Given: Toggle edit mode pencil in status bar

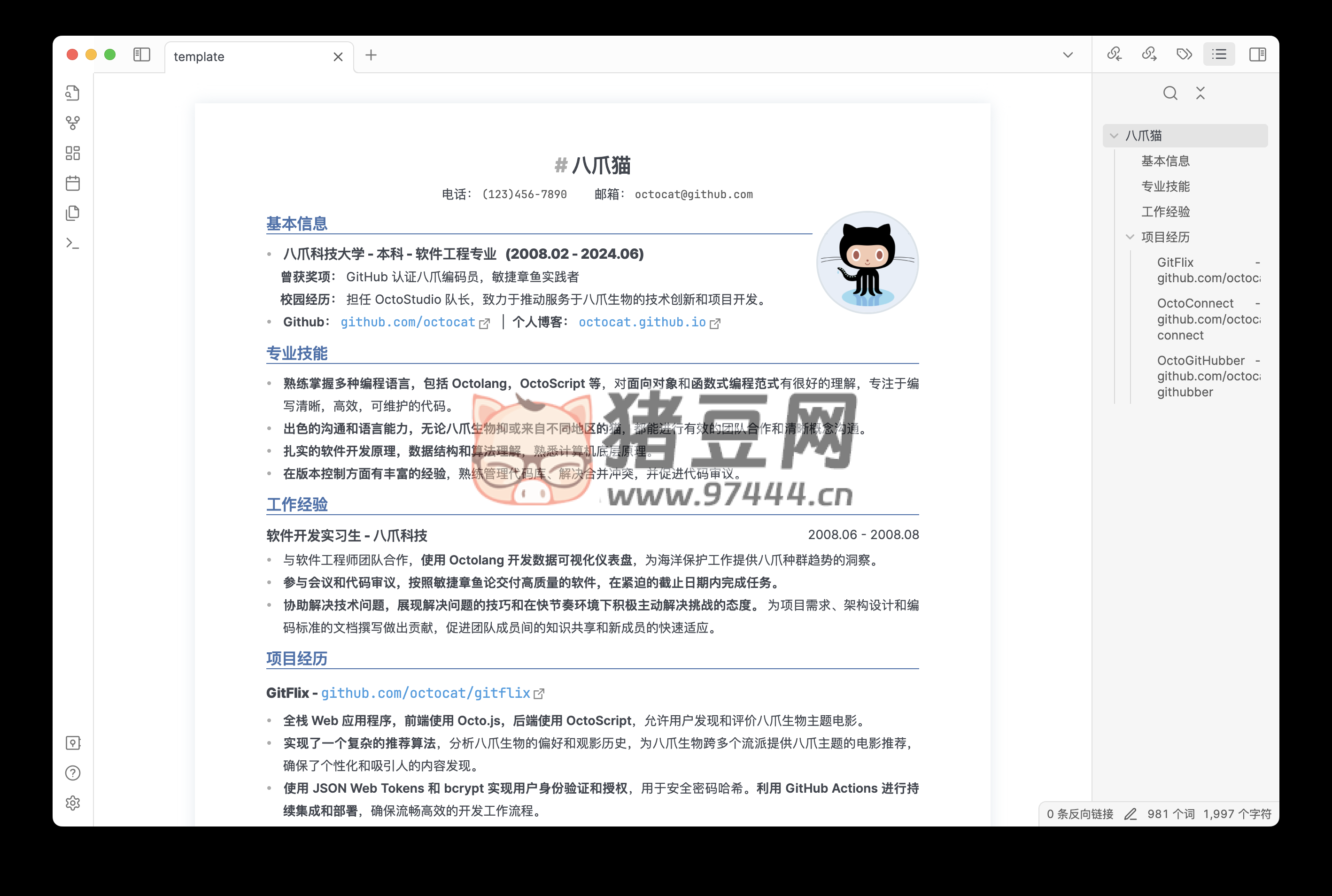Looking at the screenshot, I should pyautogui.click(x=1131, y=814).
